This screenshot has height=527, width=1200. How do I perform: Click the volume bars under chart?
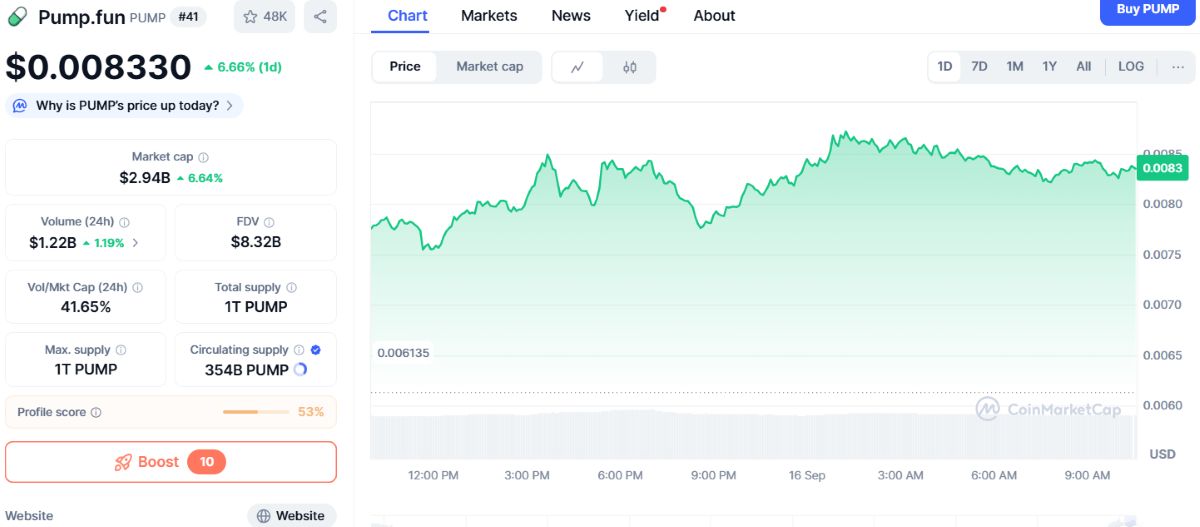pos(753,434)
